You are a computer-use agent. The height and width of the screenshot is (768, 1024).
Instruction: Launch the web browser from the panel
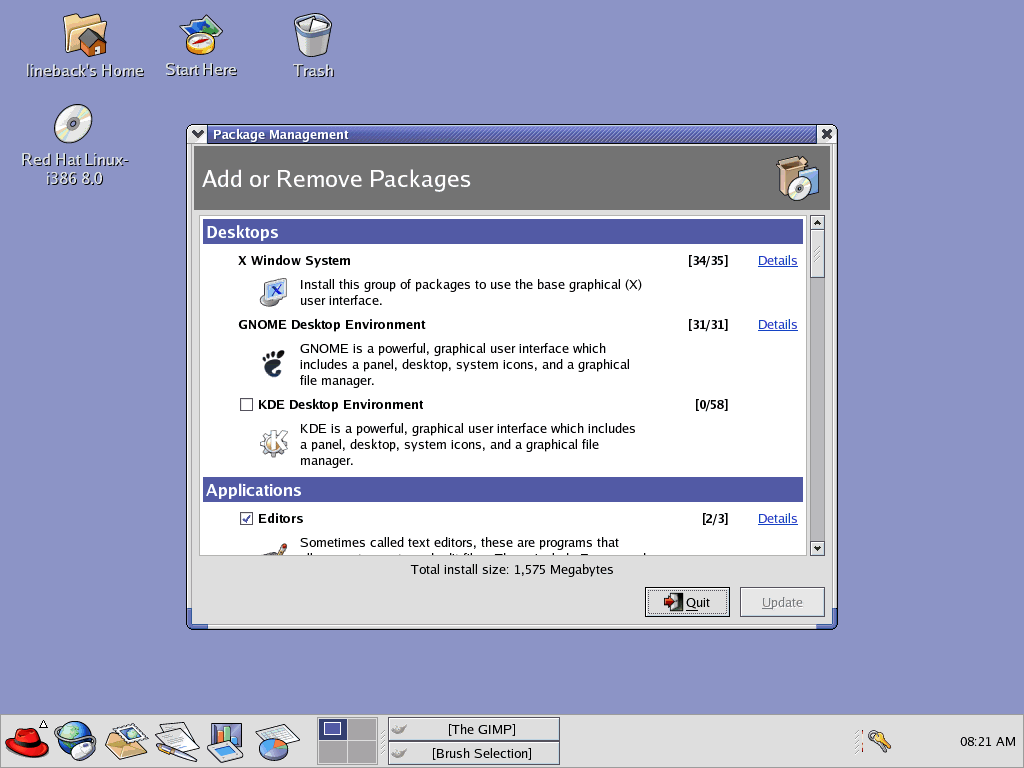click(75, 741)
